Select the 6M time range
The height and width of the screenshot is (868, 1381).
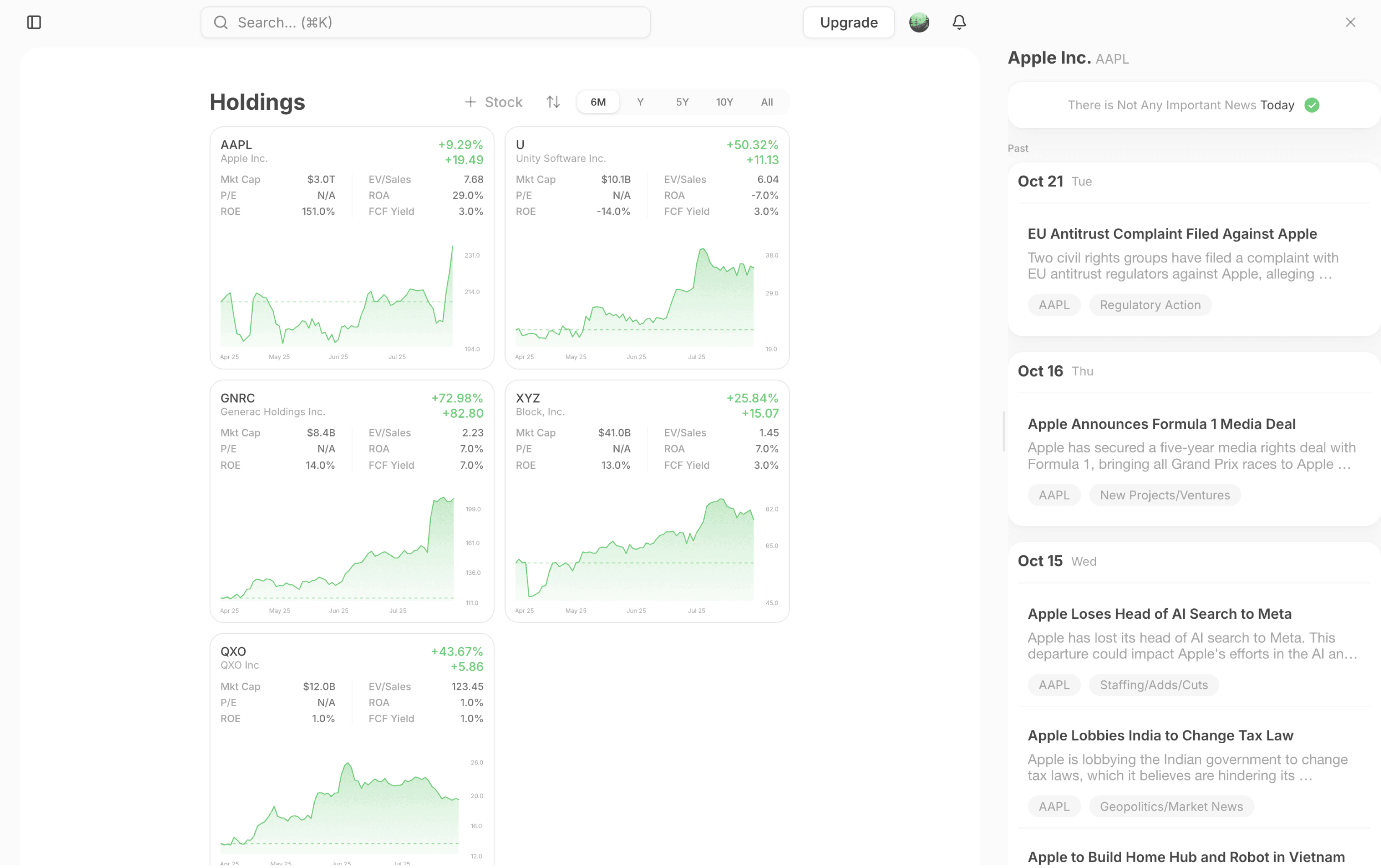(597, 102)
